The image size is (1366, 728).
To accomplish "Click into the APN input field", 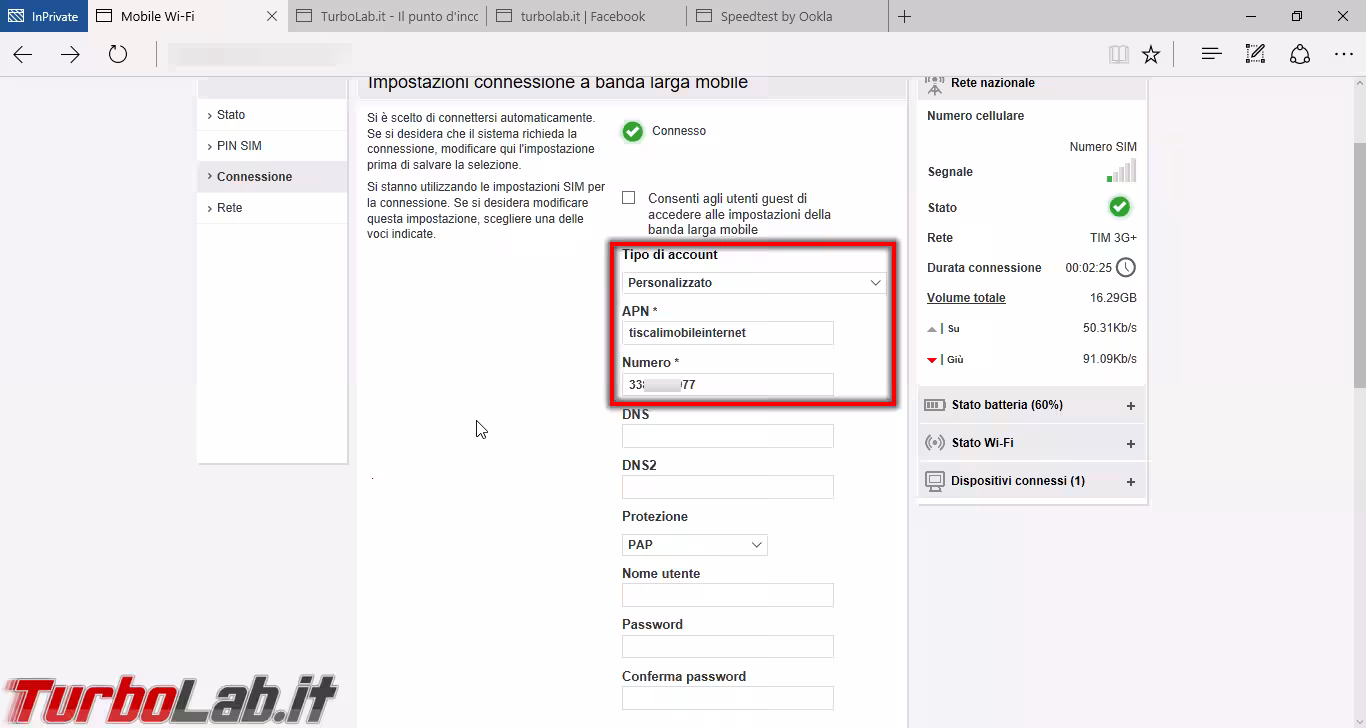I will [x=727, y=333].
